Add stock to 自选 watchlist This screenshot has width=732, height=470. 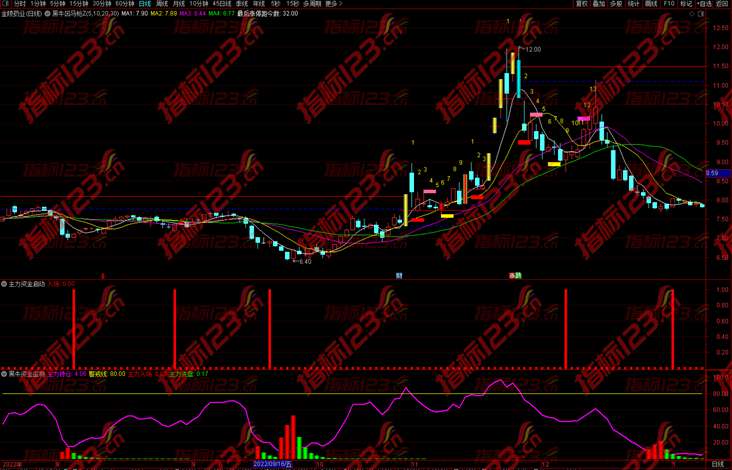[702, 4]
